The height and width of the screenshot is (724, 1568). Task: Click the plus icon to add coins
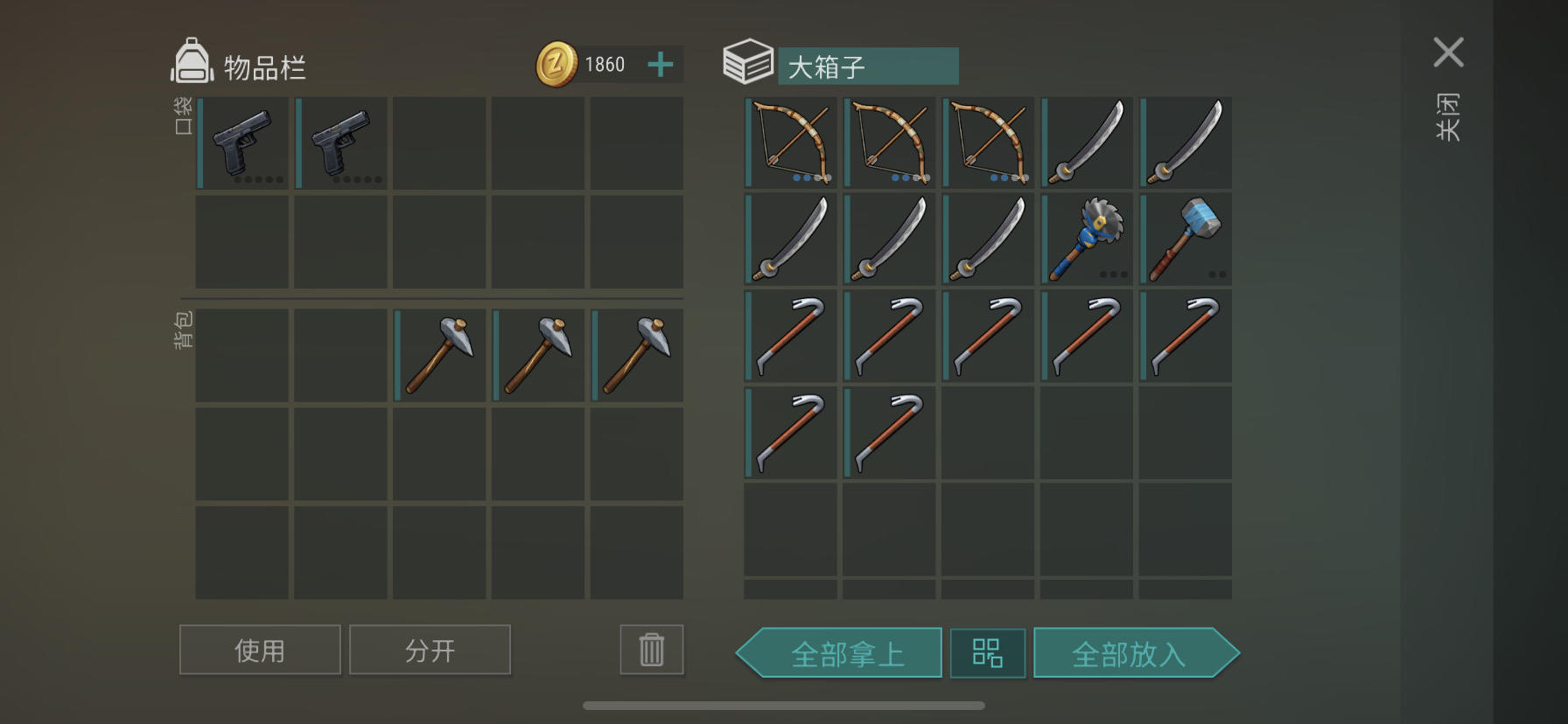pos(661,64)
